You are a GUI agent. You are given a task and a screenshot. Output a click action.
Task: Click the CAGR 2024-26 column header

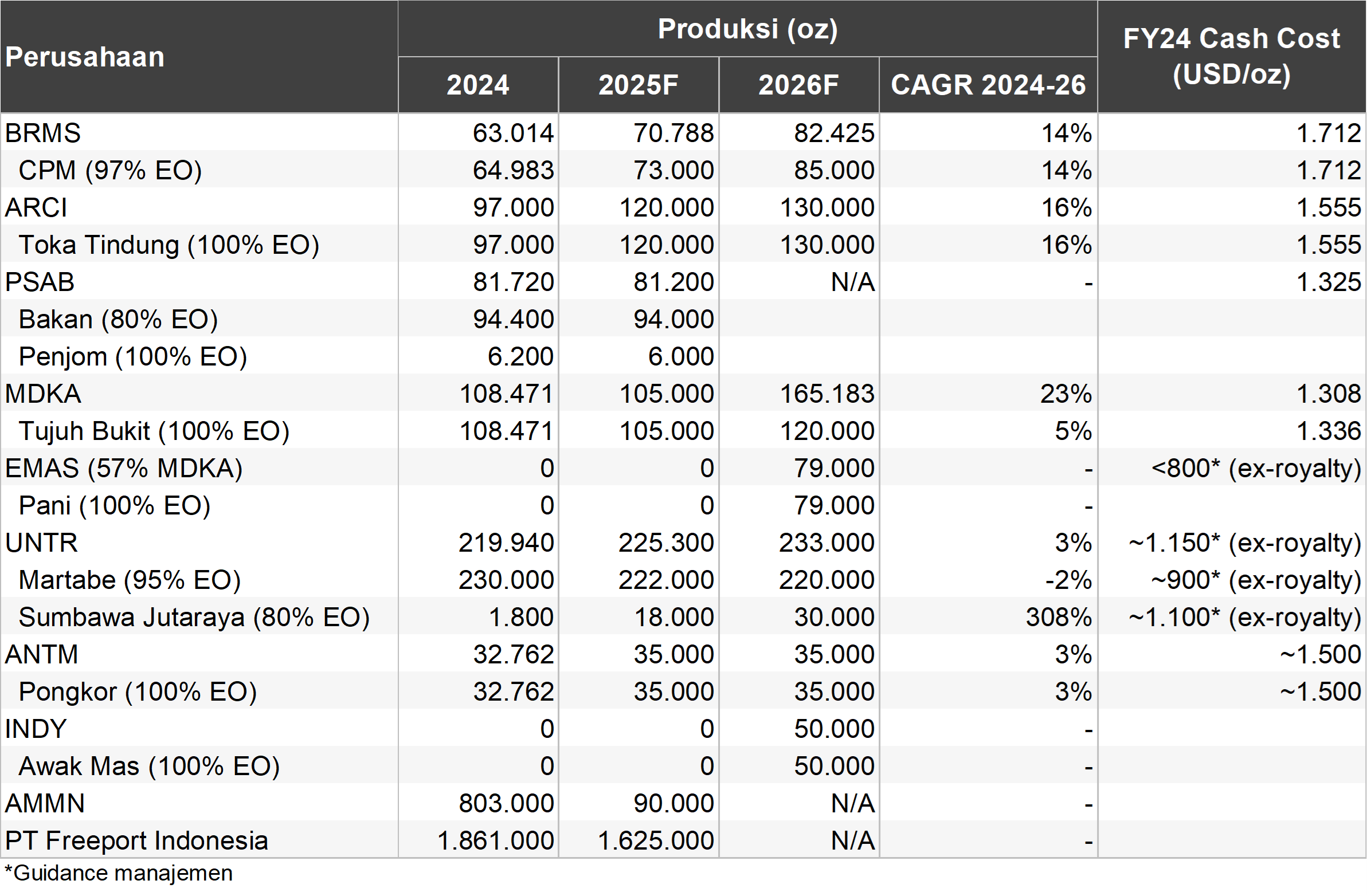pos(988,85)
